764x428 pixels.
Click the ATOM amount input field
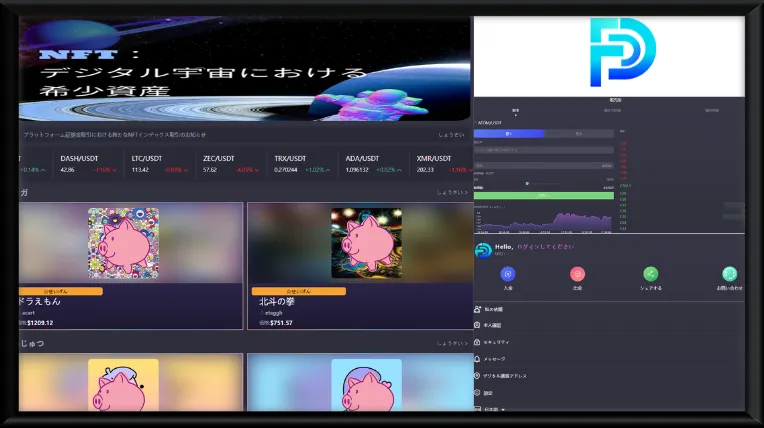point(544,166)
